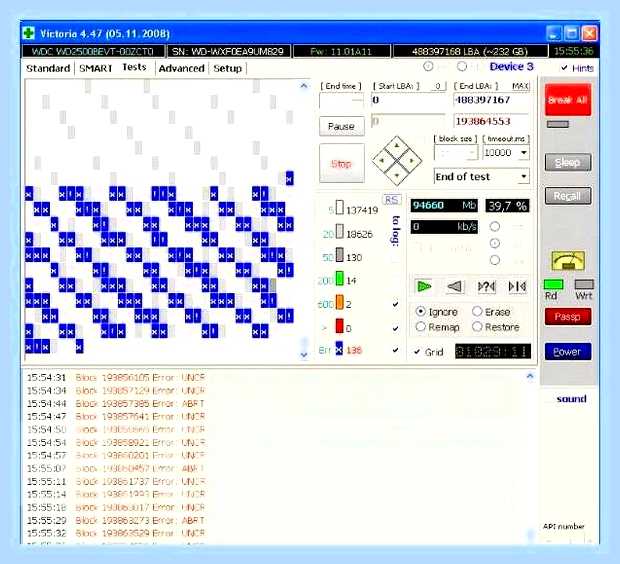Click the blue Power button
The height and width of the screenshot is (564, 620).
coord(568,352)
